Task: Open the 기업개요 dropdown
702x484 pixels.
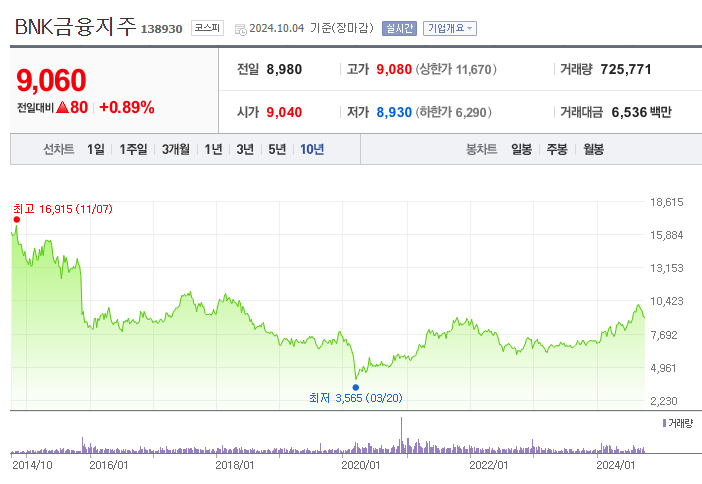Action: [449, 28]
